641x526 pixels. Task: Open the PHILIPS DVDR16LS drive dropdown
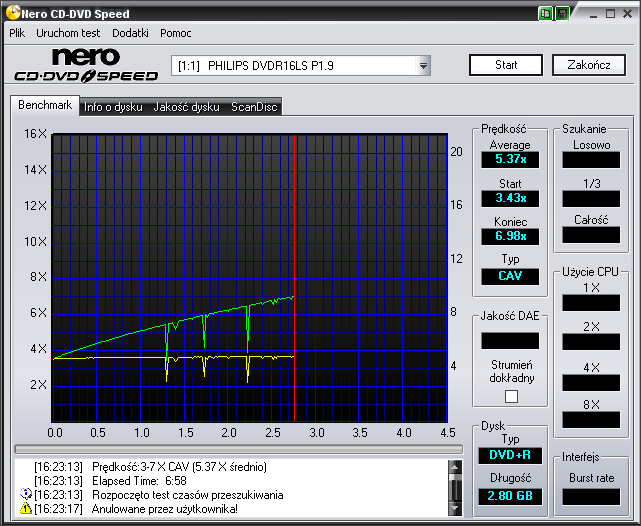coord(301,66)
